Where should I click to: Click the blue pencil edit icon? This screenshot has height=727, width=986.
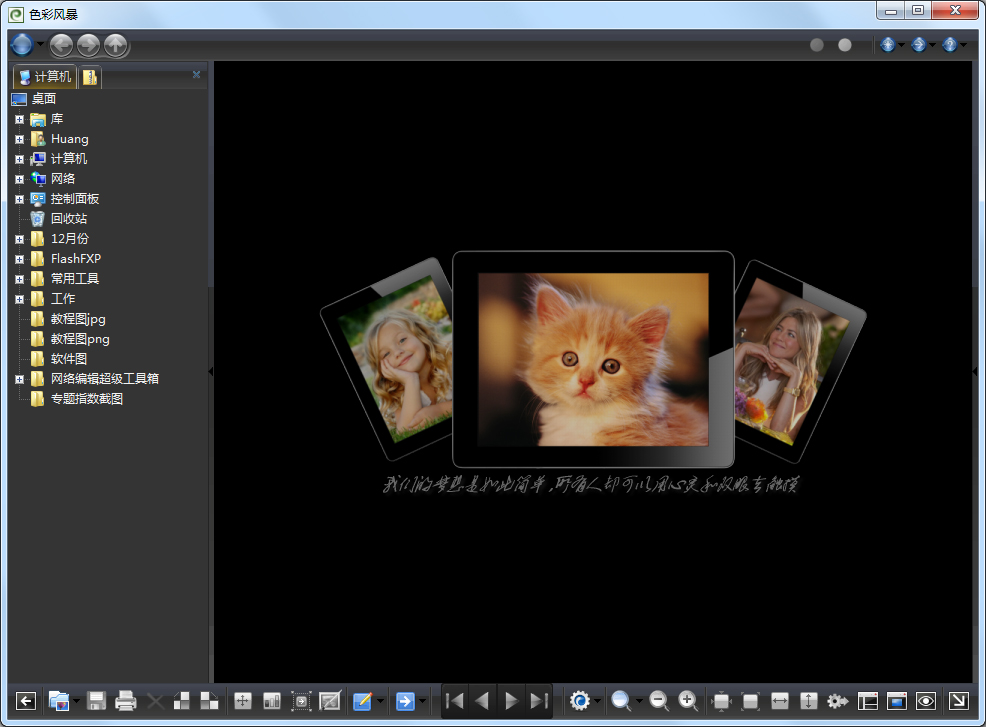[363, 701]
